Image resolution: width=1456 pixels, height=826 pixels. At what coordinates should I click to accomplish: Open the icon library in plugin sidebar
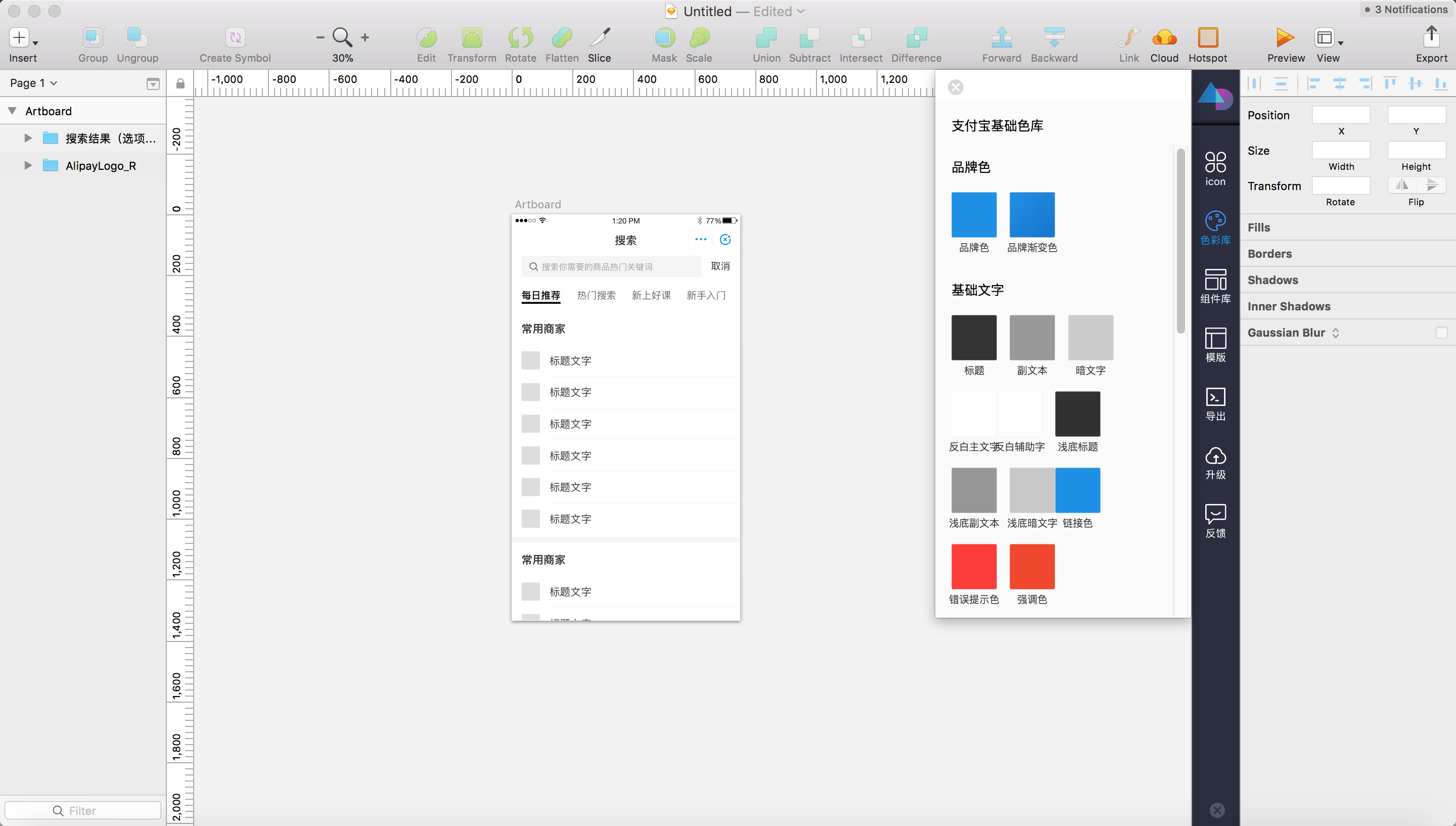pyautogui.click(x=1215, y=168)
